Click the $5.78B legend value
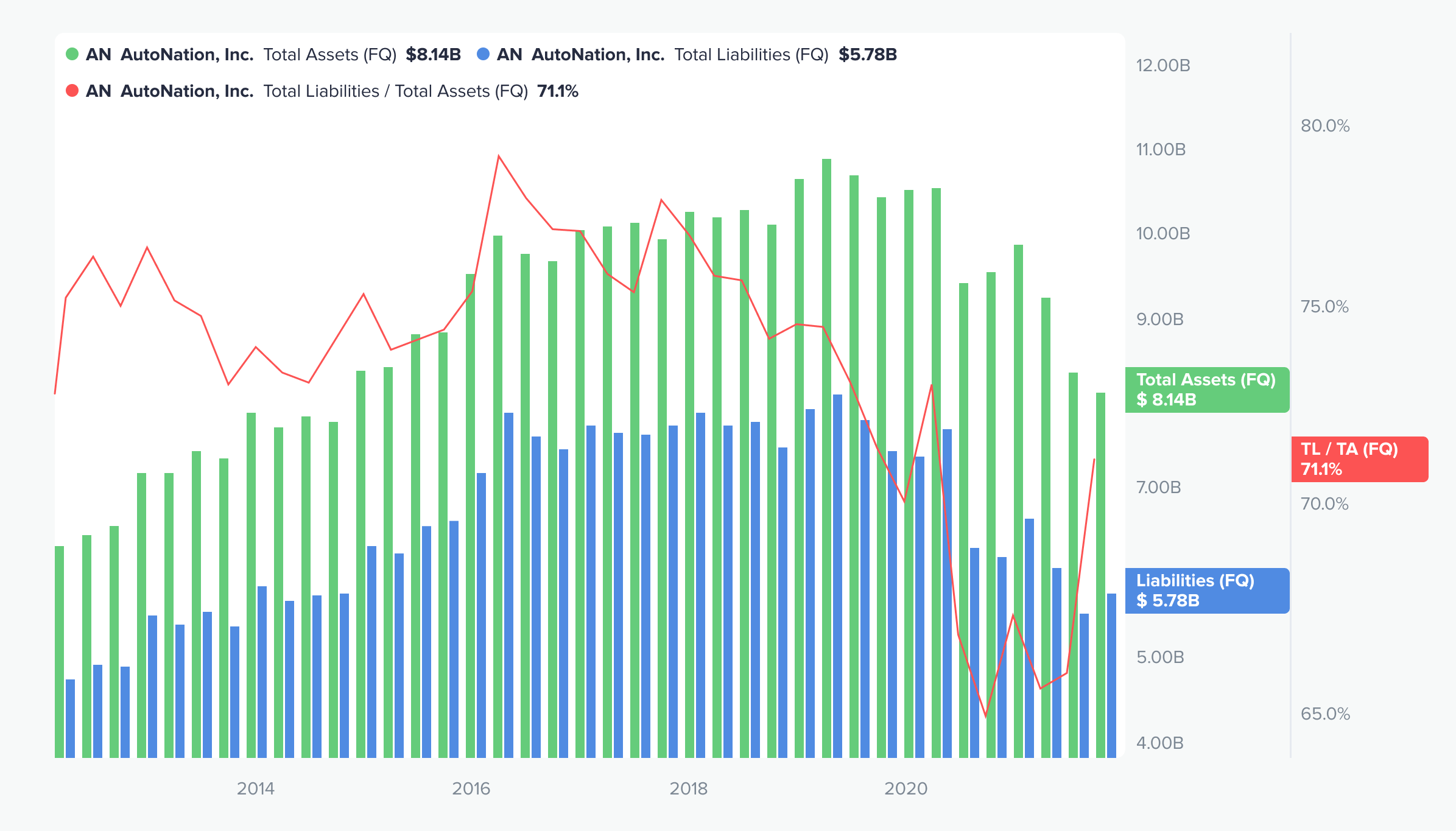 [868, 55]
